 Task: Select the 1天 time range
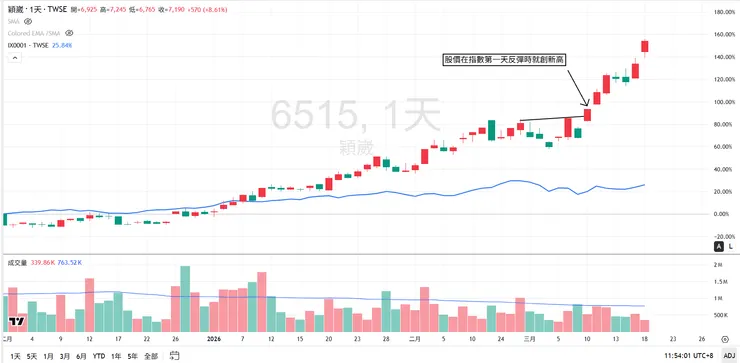[15, 355]
